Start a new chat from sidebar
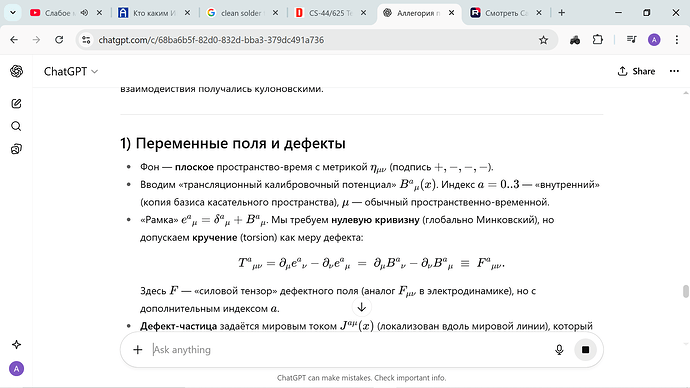Screen dimensions: 690x388 coord(16,103)
